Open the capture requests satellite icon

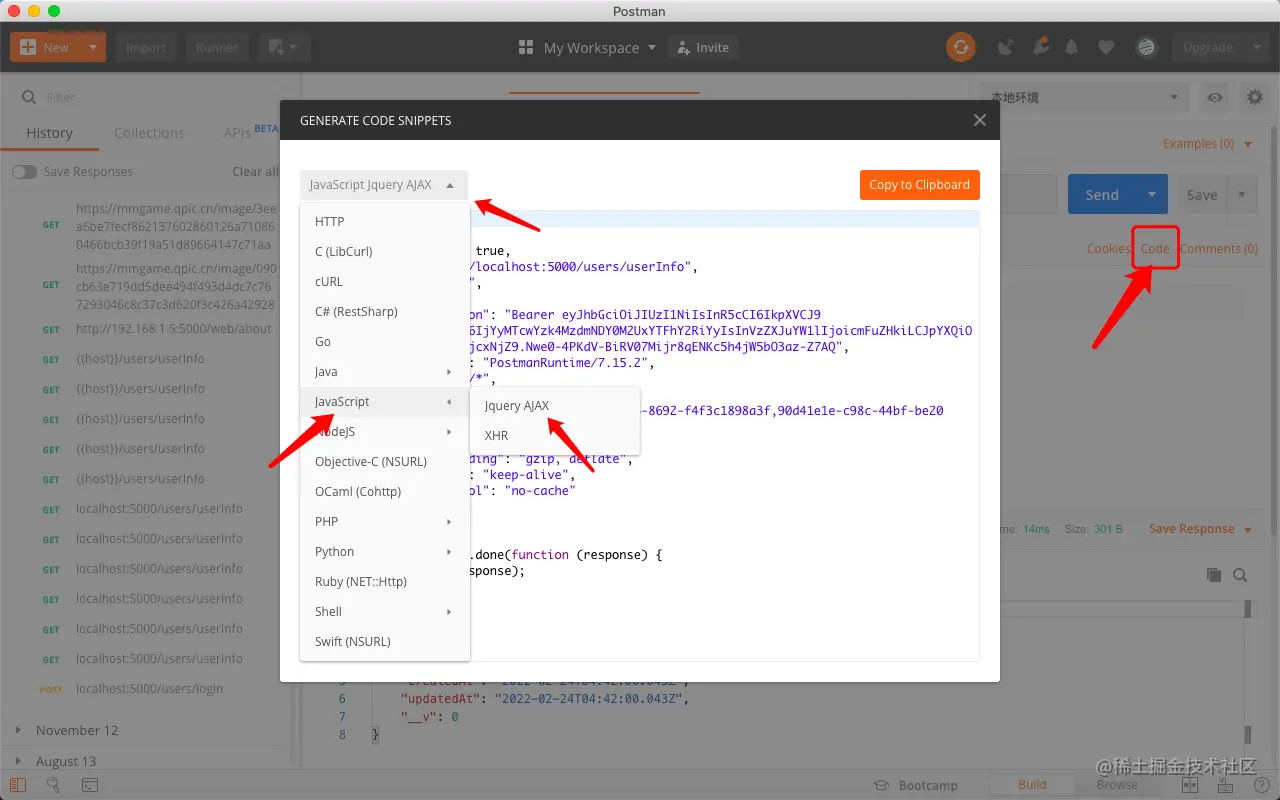(x=1006, y=47)
